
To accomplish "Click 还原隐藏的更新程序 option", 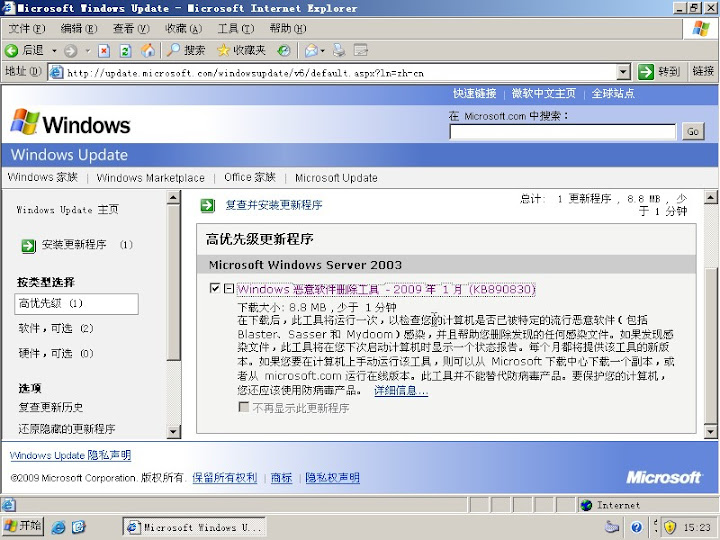I will click(x=67, y=429).
